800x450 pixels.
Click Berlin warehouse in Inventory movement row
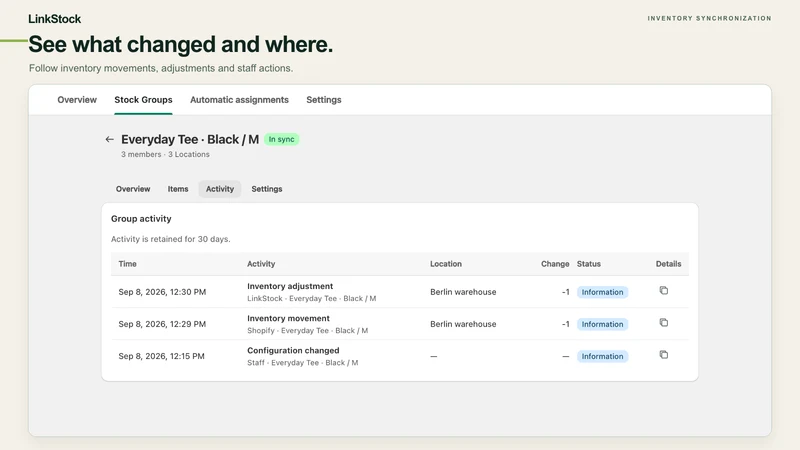click(x=463, y=324)
